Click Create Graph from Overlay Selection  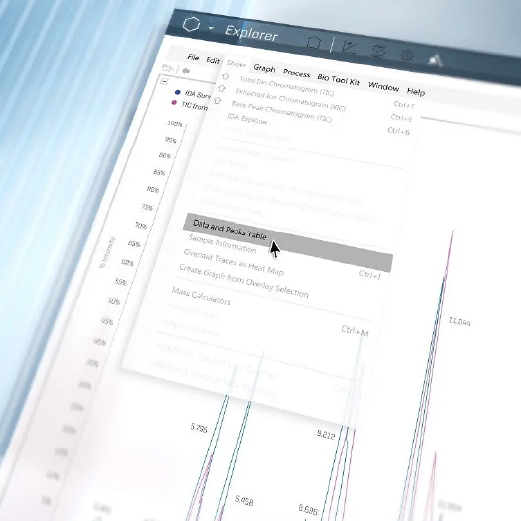click(244, 281)
